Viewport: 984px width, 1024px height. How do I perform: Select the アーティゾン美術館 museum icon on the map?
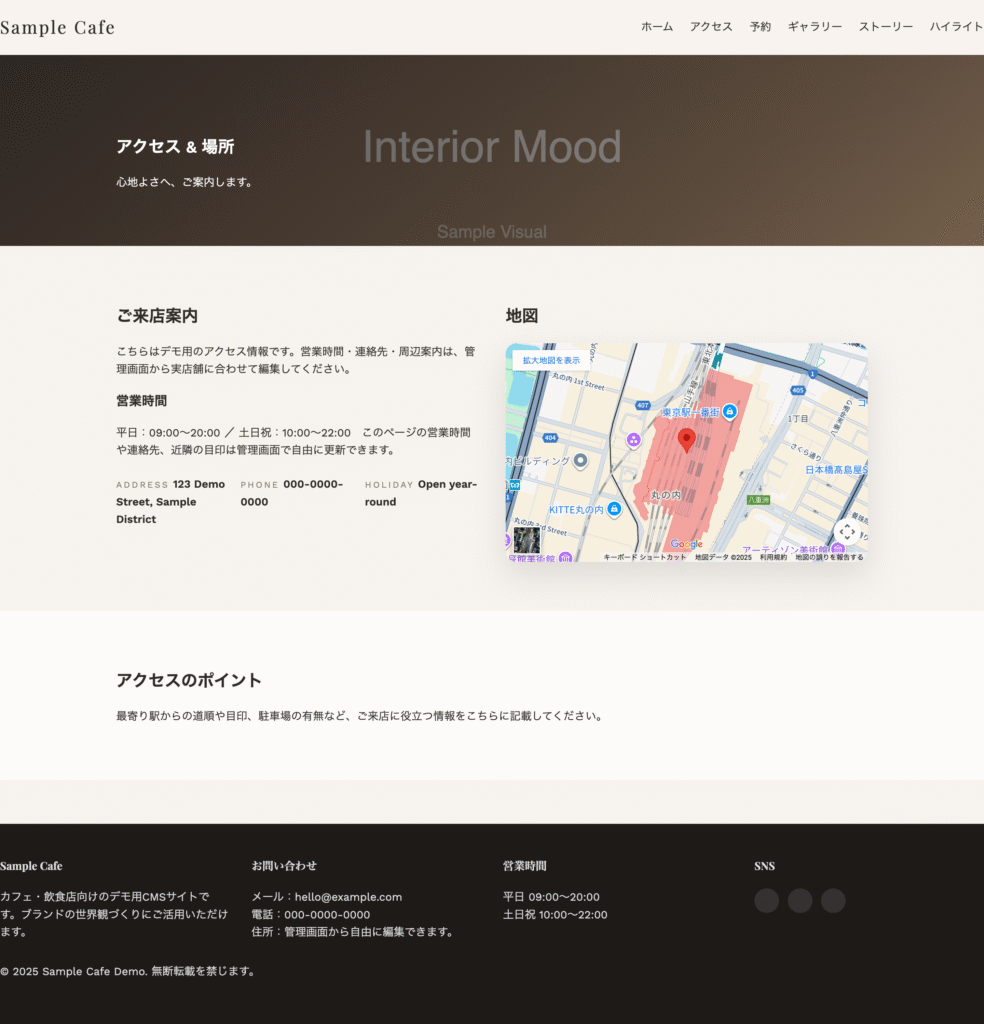(839, 547)
